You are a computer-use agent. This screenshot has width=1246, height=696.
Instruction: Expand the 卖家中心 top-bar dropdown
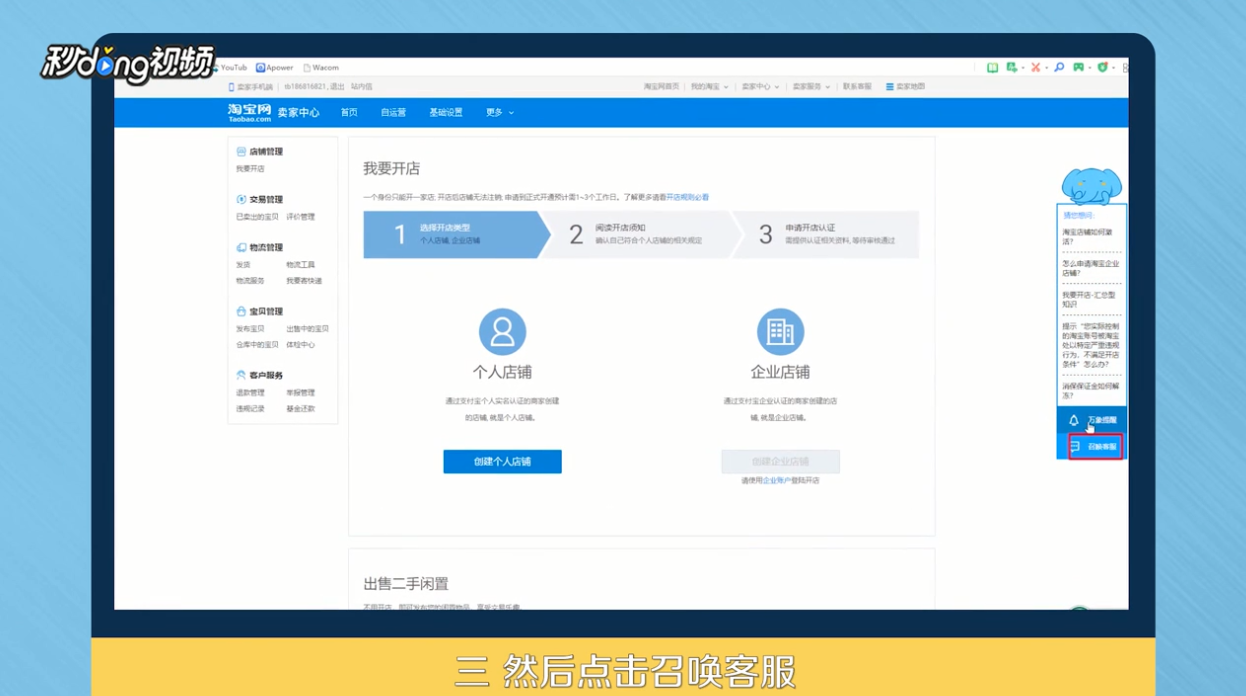tap(760, 87)
